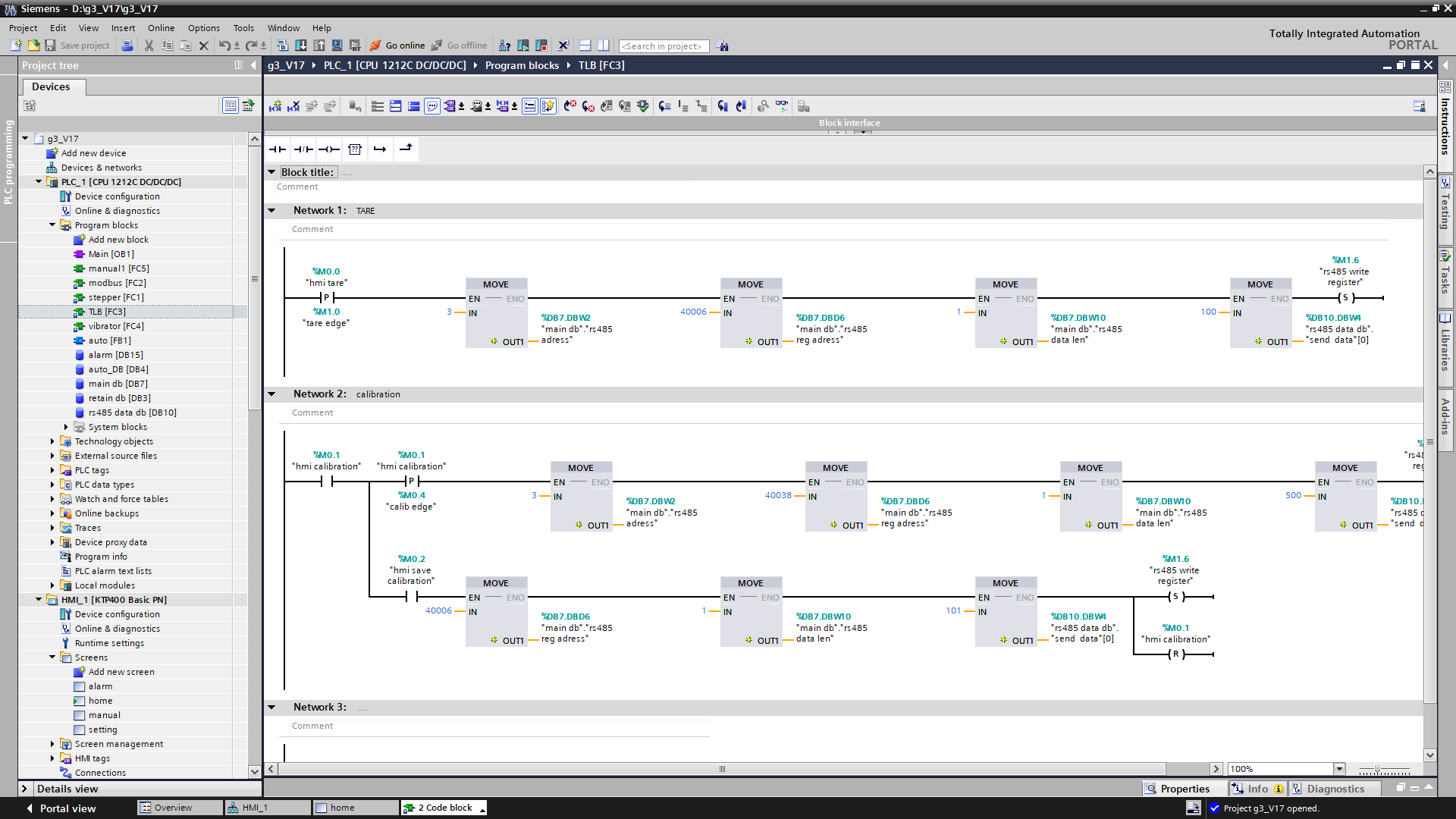Select Add new block in tree
Screen dimensions: 1456x819
(118, 240)
